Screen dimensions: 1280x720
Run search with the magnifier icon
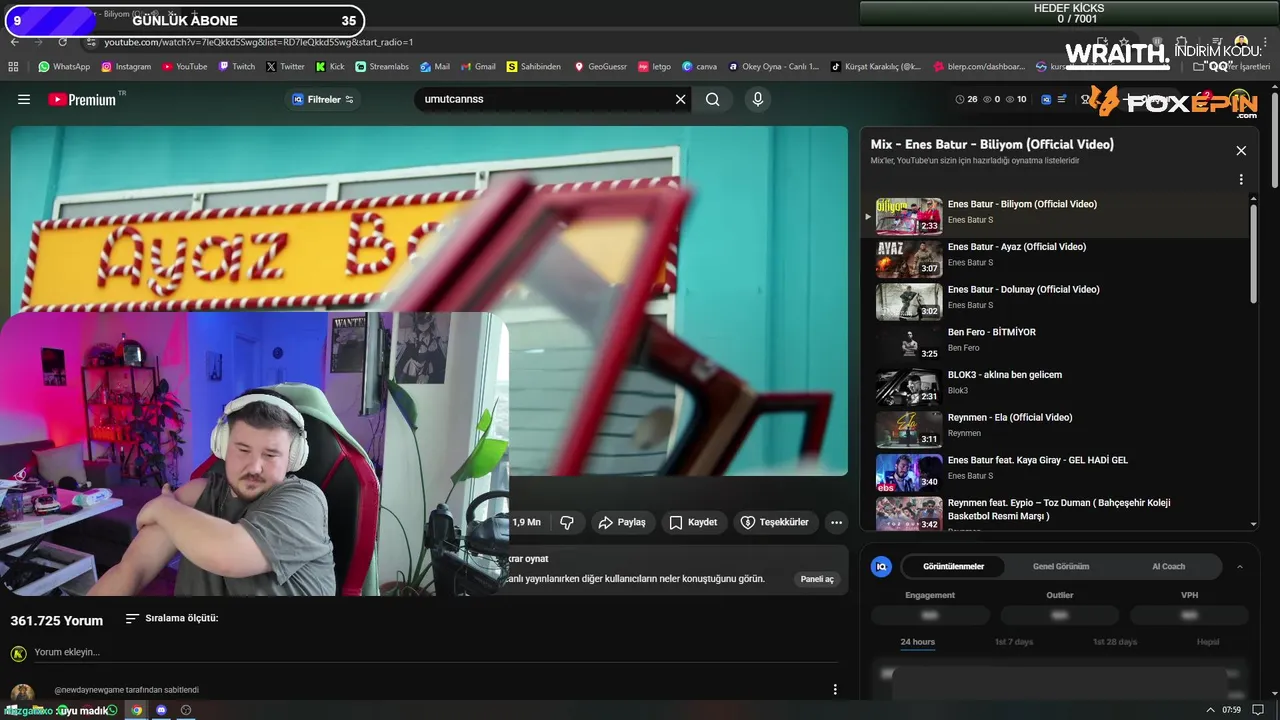(x=712, y=100)
